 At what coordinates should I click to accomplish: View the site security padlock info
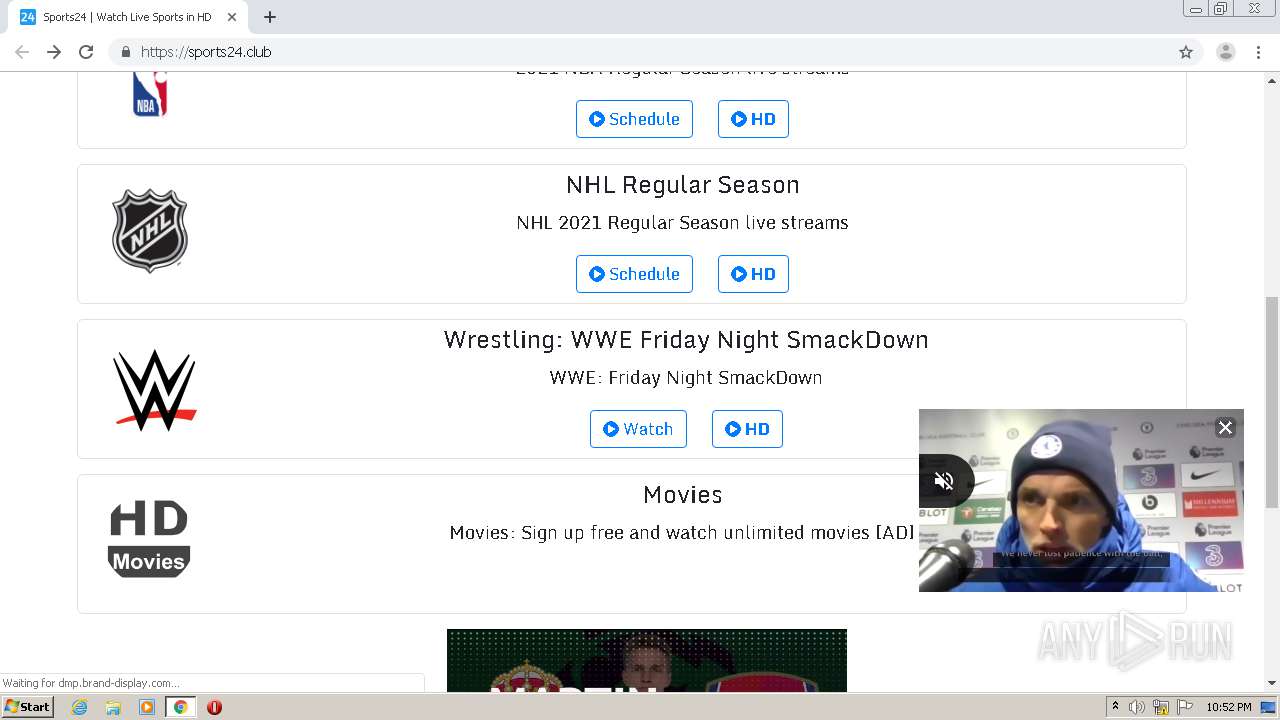pos(125,52)
